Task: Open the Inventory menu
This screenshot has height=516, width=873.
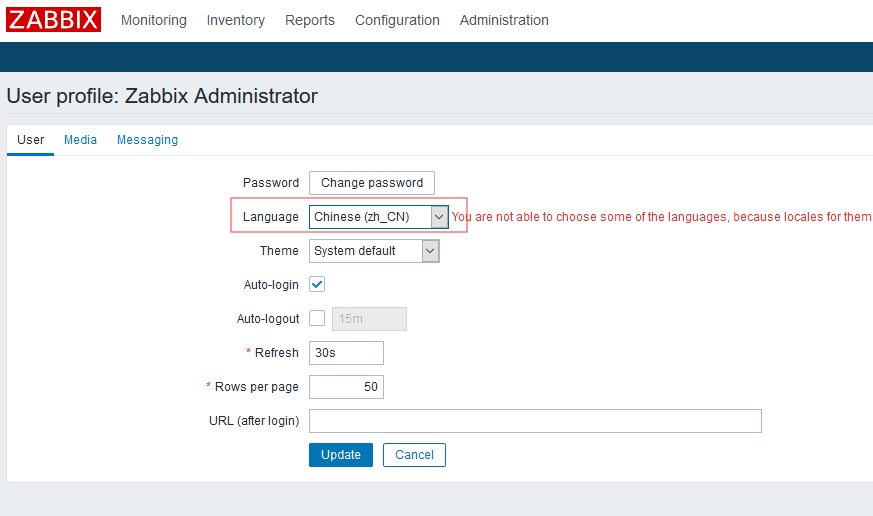Action: tap(236, 20)
